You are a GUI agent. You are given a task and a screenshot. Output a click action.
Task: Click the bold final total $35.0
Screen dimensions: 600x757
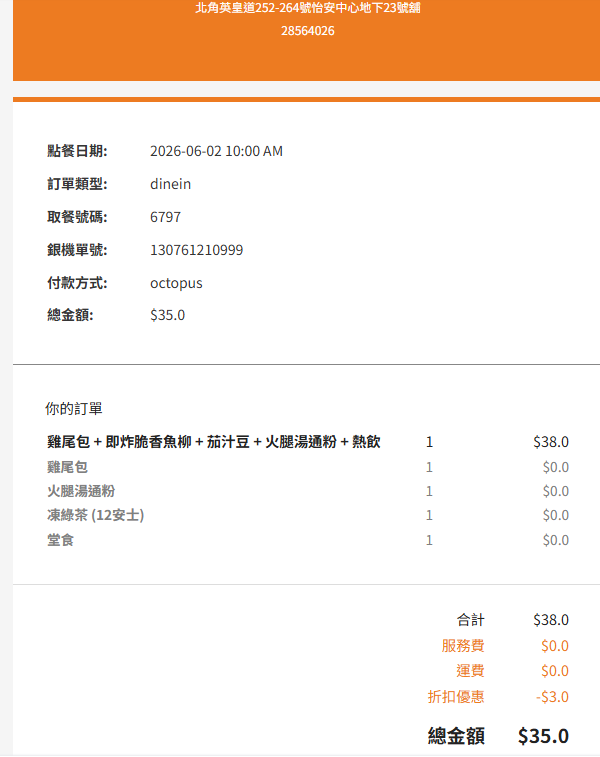[x=544, y=736]
